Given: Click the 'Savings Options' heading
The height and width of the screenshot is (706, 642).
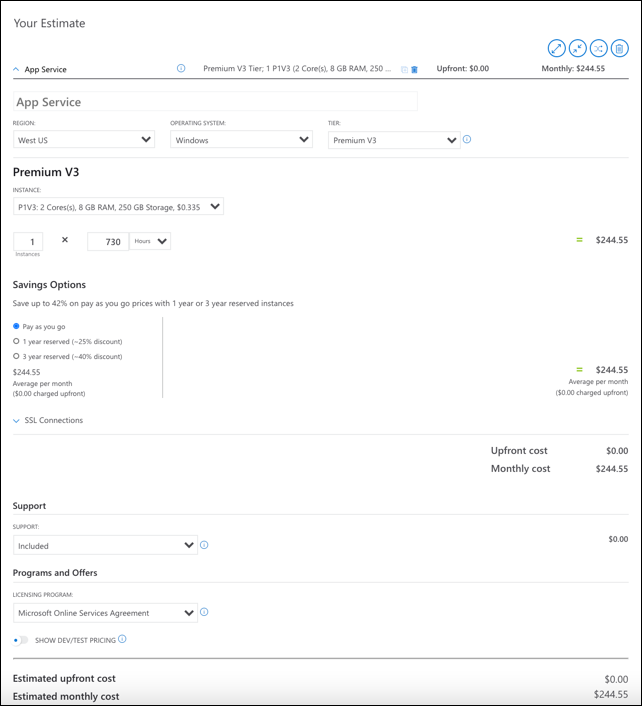Looking at the screenshot, I should (49, 285).
